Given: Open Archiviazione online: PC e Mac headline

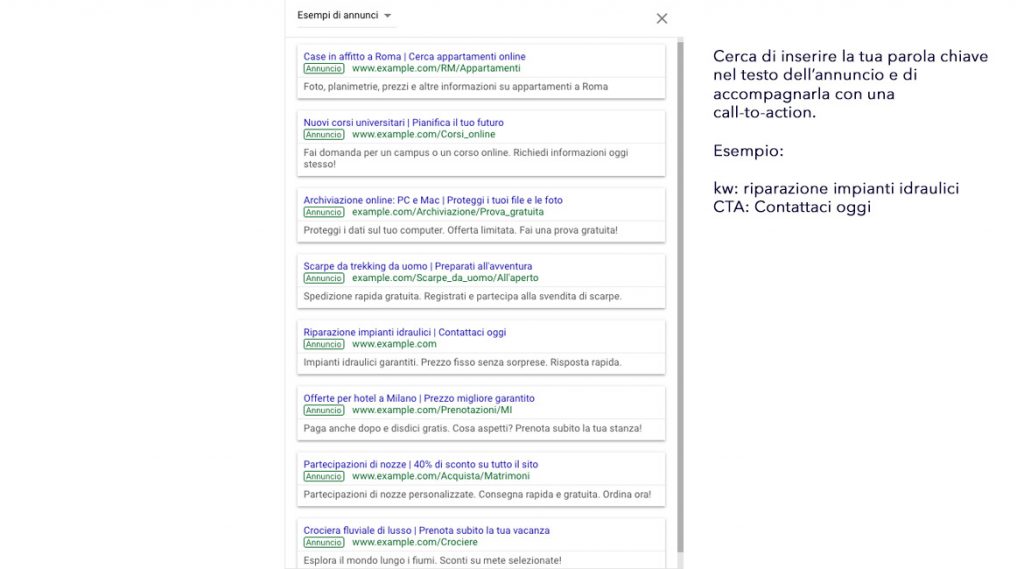Looking at the screenshot, I should click(432, 201).
